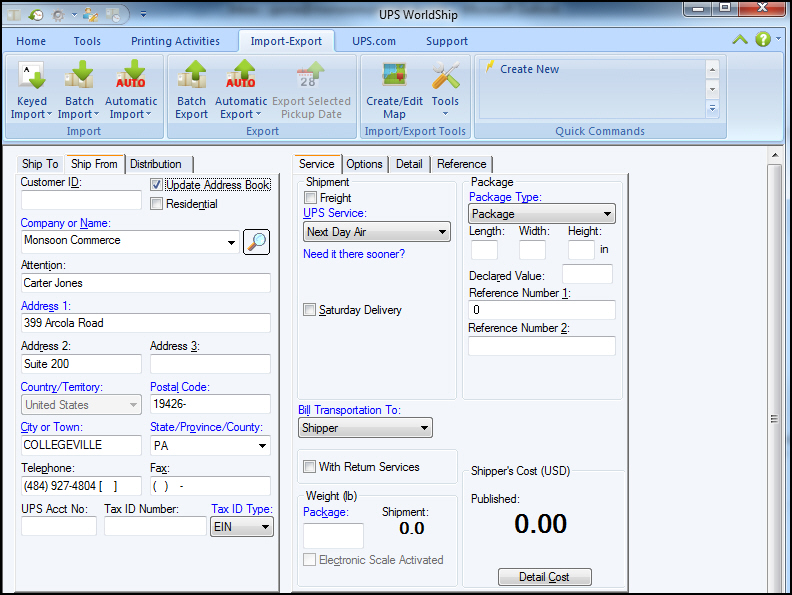Image resolution: width=792 pixels, height=595 pixels.
Task: Click the package clock icon in title bar
Action: coord(114,15)
